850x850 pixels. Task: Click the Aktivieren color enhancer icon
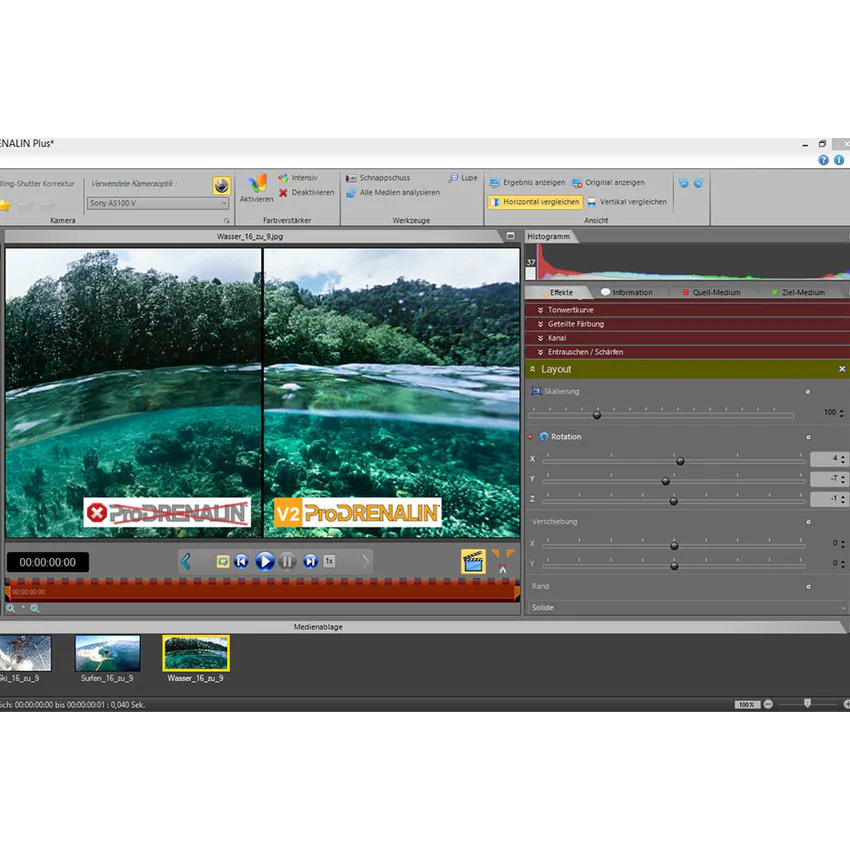tap(257, 183)
